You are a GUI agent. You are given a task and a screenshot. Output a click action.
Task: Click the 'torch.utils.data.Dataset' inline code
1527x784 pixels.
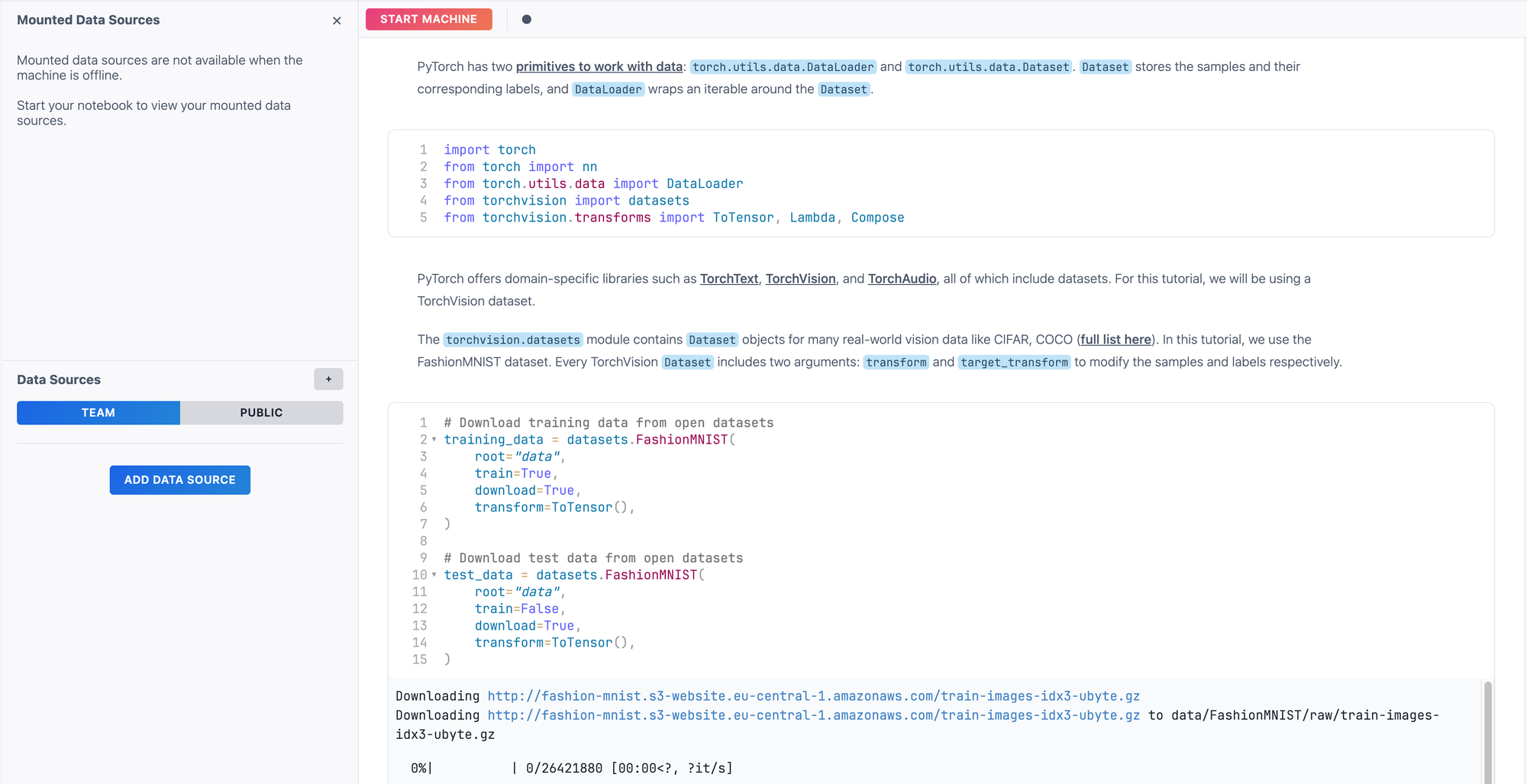(989, 67)
